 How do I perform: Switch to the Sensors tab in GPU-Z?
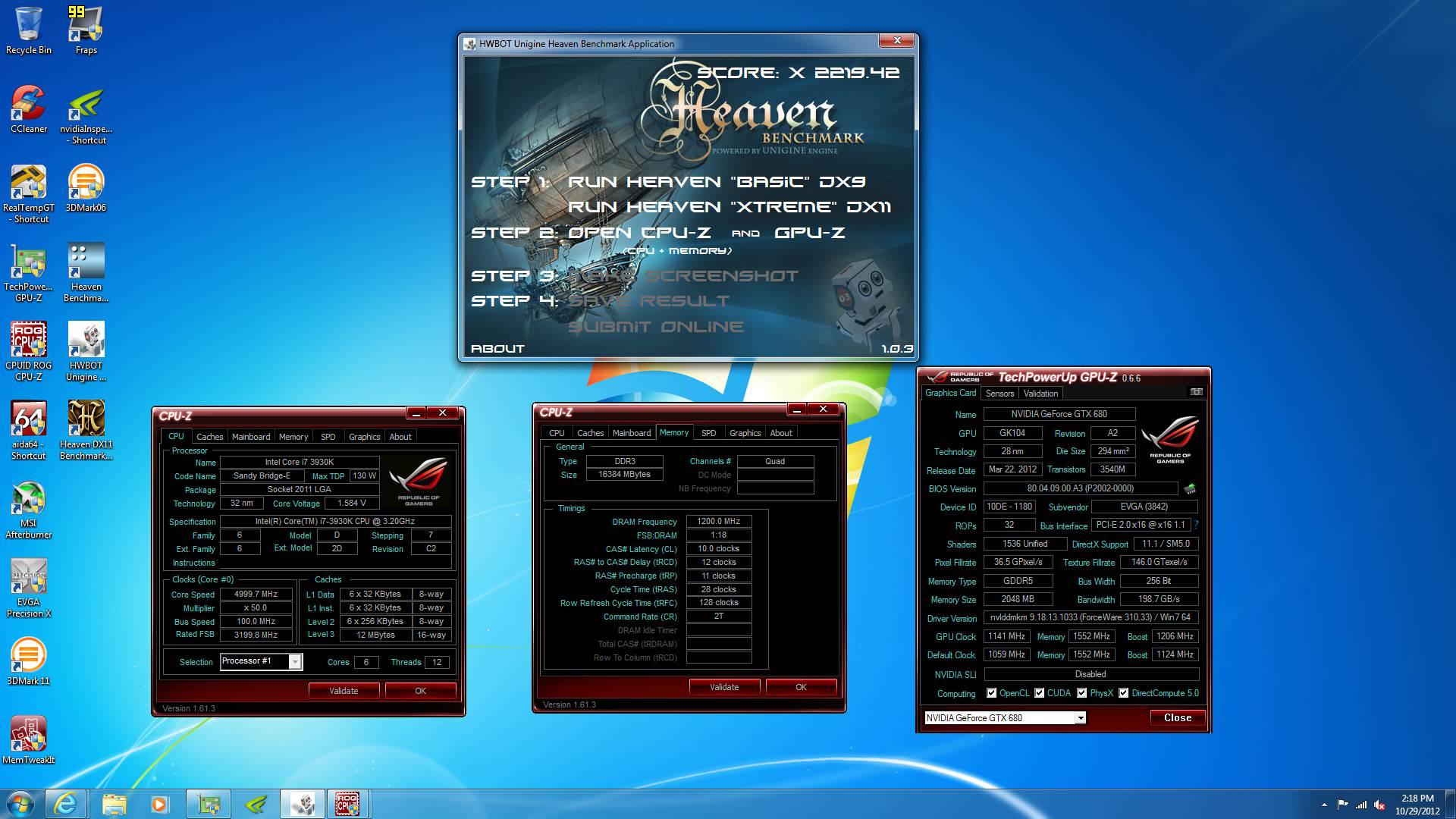[999, 394]
